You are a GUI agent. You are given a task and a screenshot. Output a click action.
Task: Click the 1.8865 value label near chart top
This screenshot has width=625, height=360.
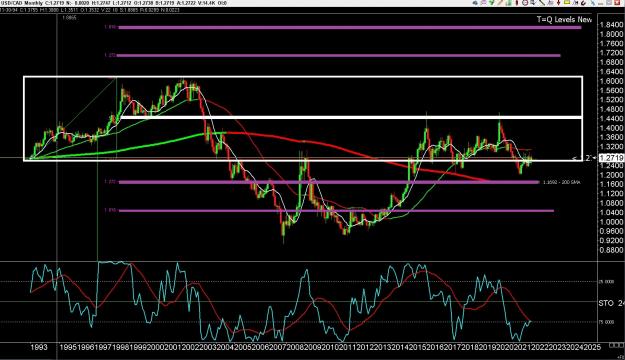(x=69, y=18)
